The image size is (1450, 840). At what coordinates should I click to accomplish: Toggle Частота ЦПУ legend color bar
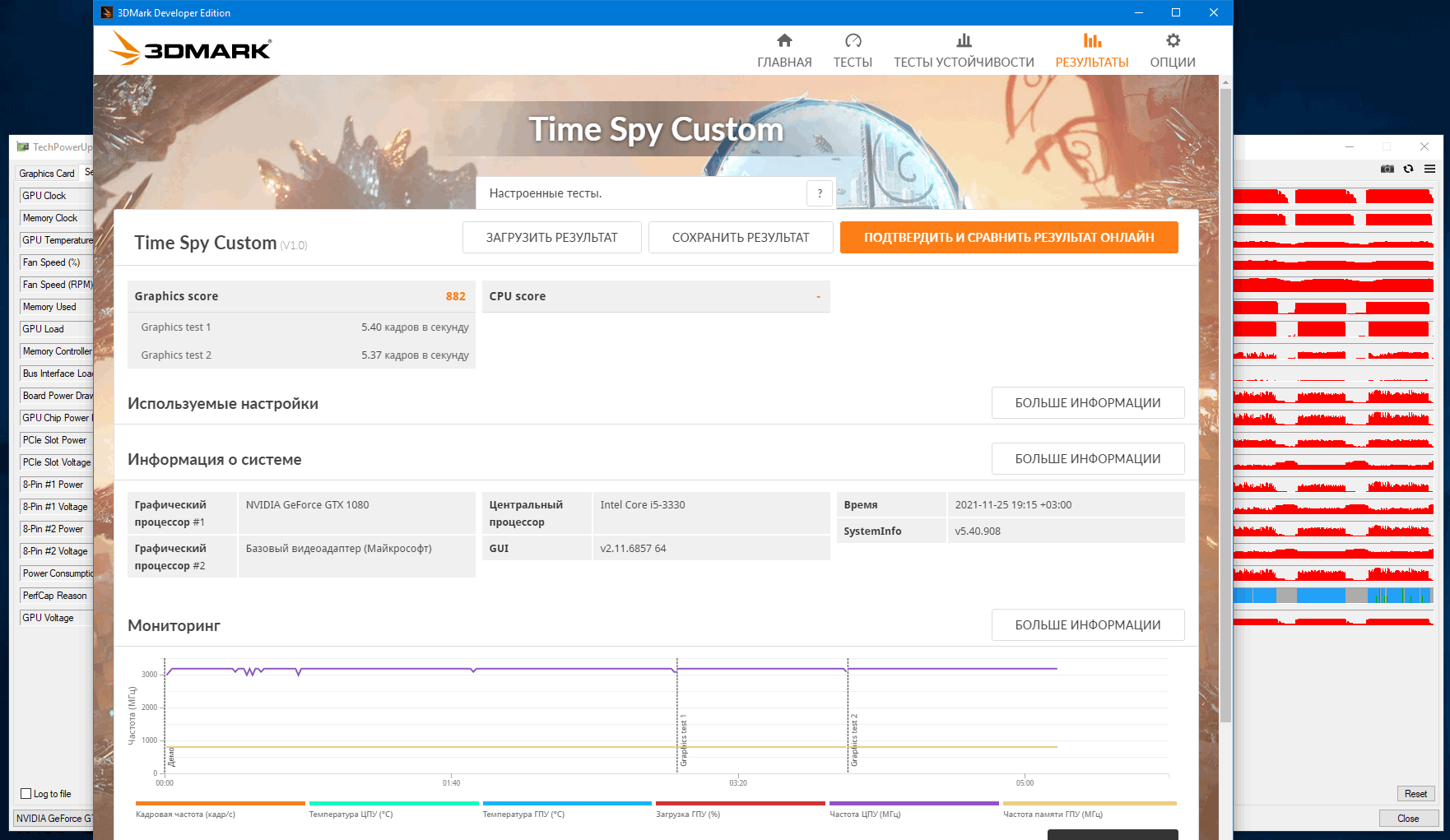point(914,803)
